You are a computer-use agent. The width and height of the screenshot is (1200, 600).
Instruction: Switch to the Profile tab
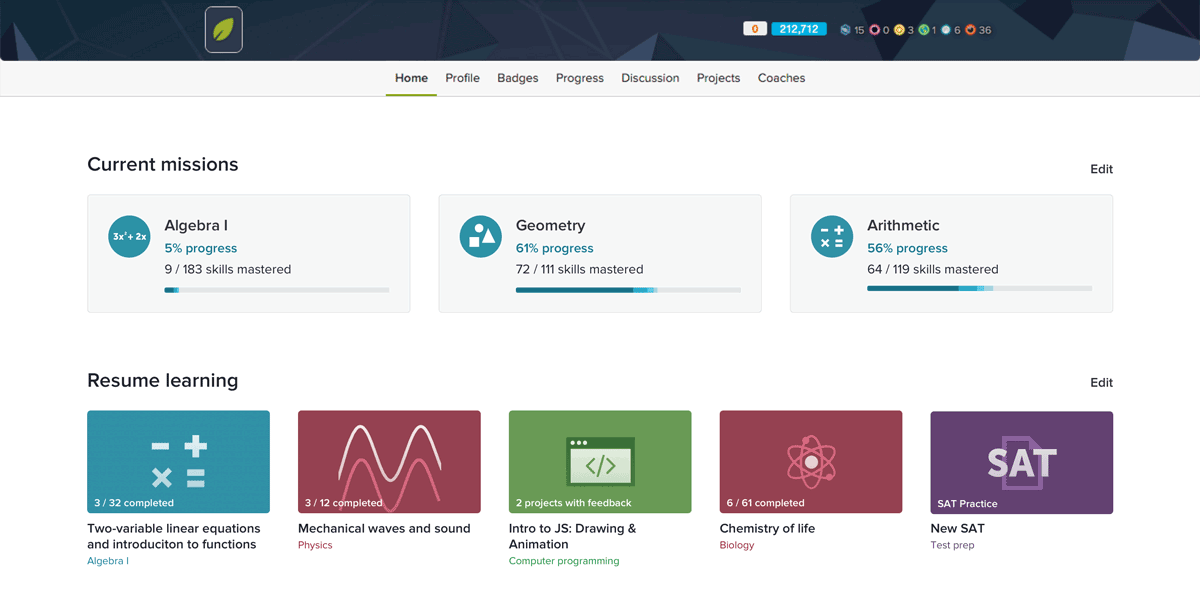[x=462, y=78]
